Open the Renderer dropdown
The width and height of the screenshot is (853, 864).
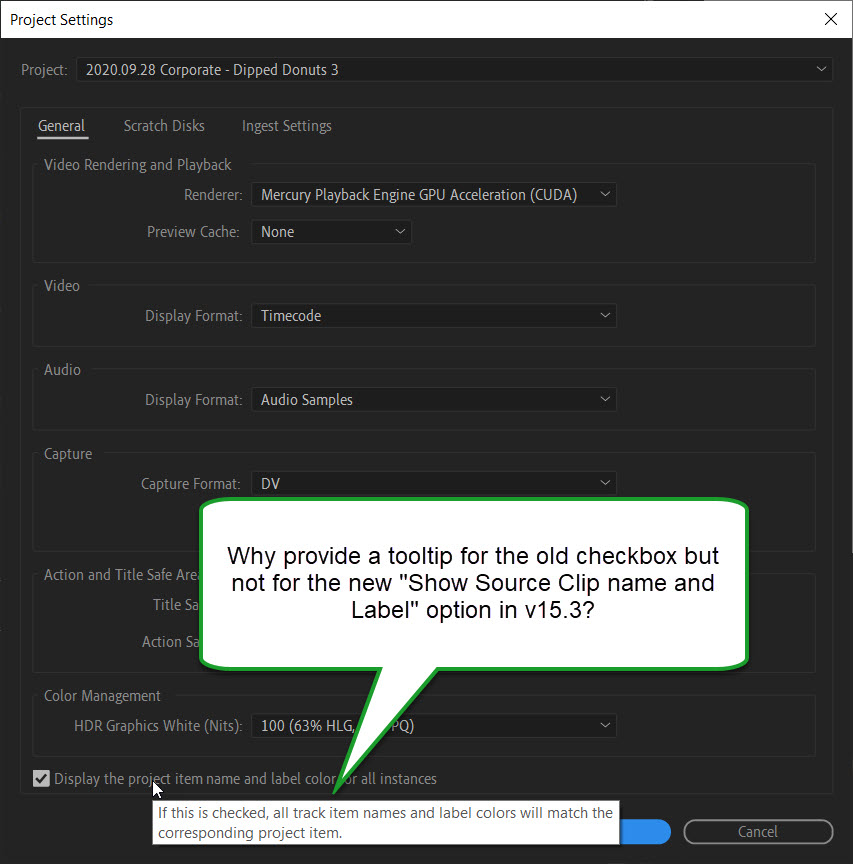click(434, 195)
